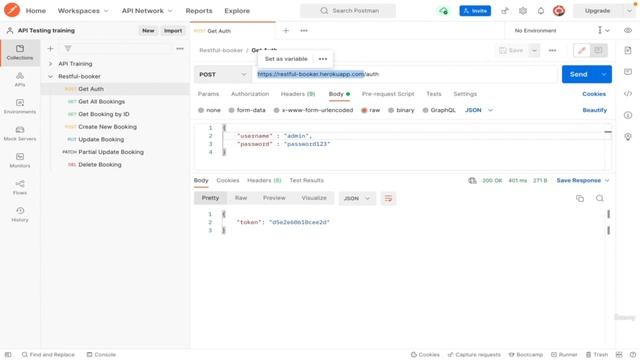The height and width of the screenshot is (360, 640).
Task: Switch to the response Cookies tab
Action: 227,180
